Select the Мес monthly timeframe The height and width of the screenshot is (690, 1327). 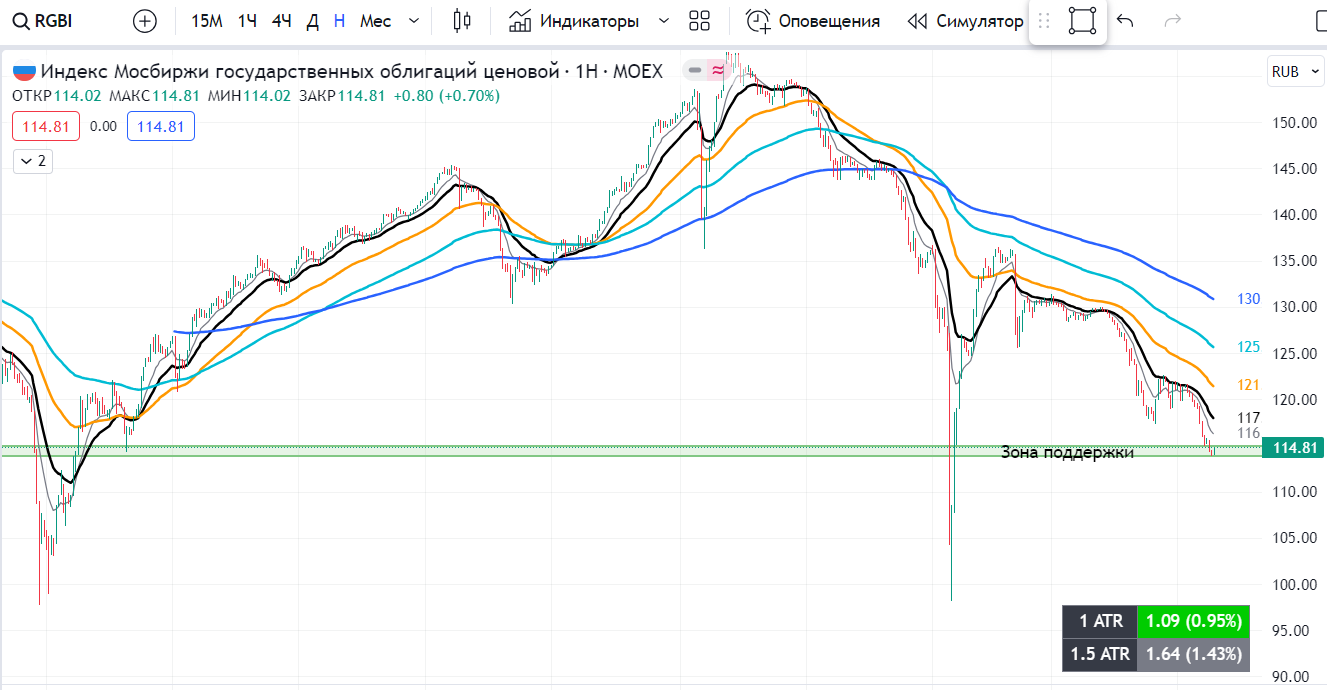point(376,21)
